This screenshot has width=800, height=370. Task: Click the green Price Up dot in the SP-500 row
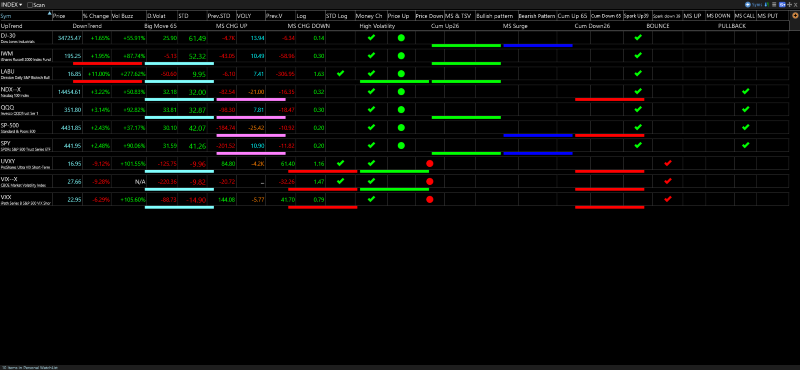pyautogui.click(x=401, y=128)
